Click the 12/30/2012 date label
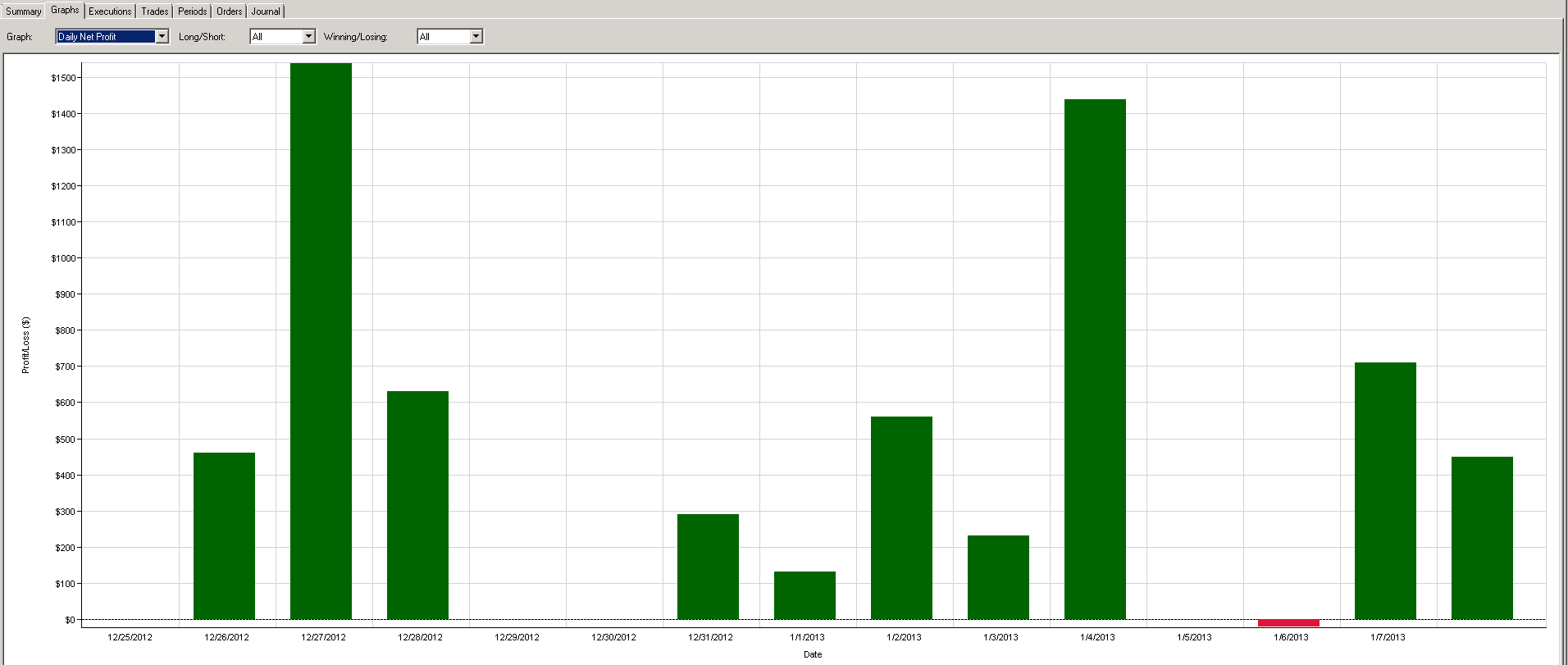1568x665 pixels. point(613,637)
